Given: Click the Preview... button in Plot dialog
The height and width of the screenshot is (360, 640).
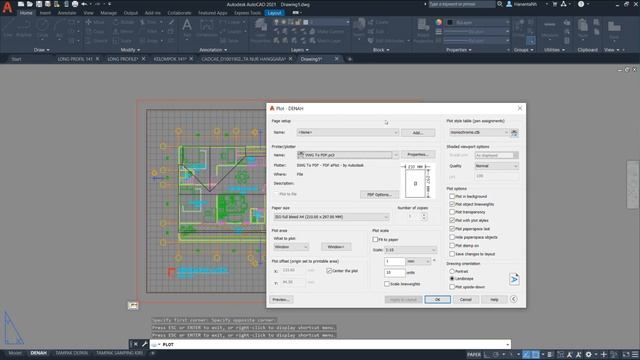Looking at the screenshot, I should pos(281,300).
